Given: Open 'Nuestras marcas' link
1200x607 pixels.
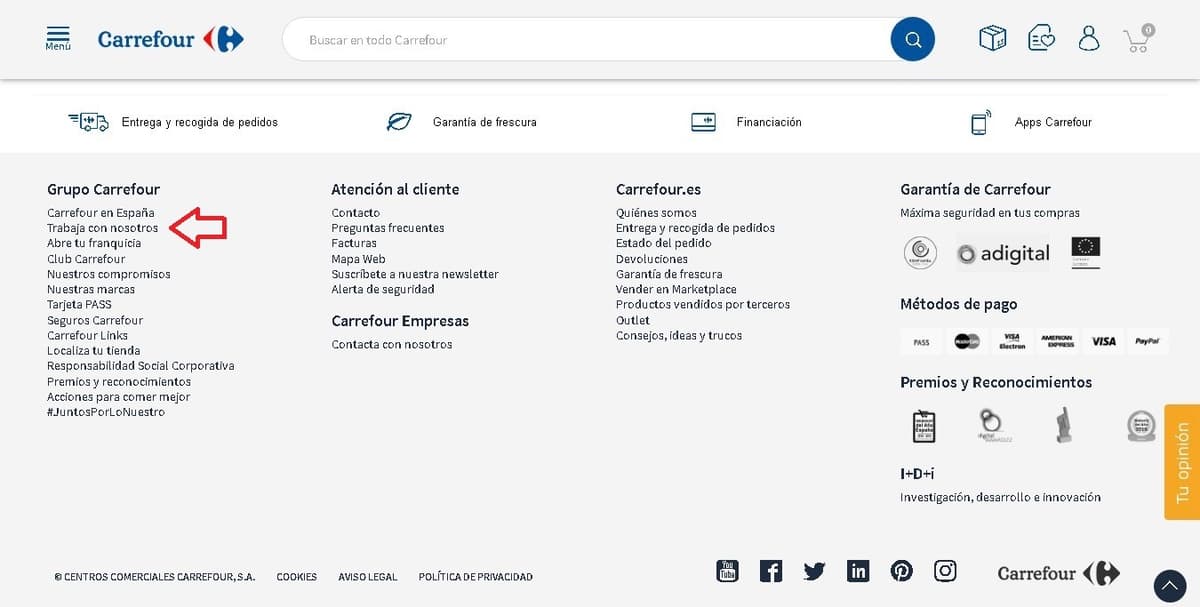Looking at the screenshot, I should click(91, 289).
